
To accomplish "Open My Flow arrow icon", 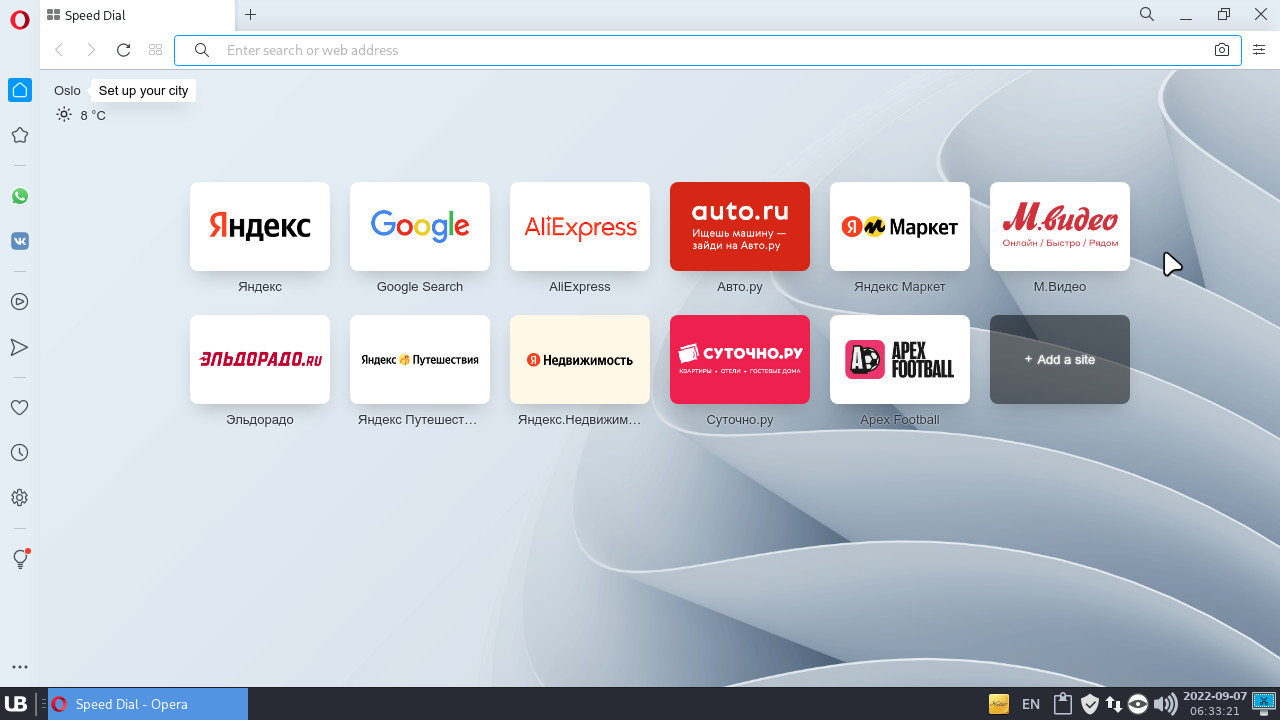I will click(19, 347).
